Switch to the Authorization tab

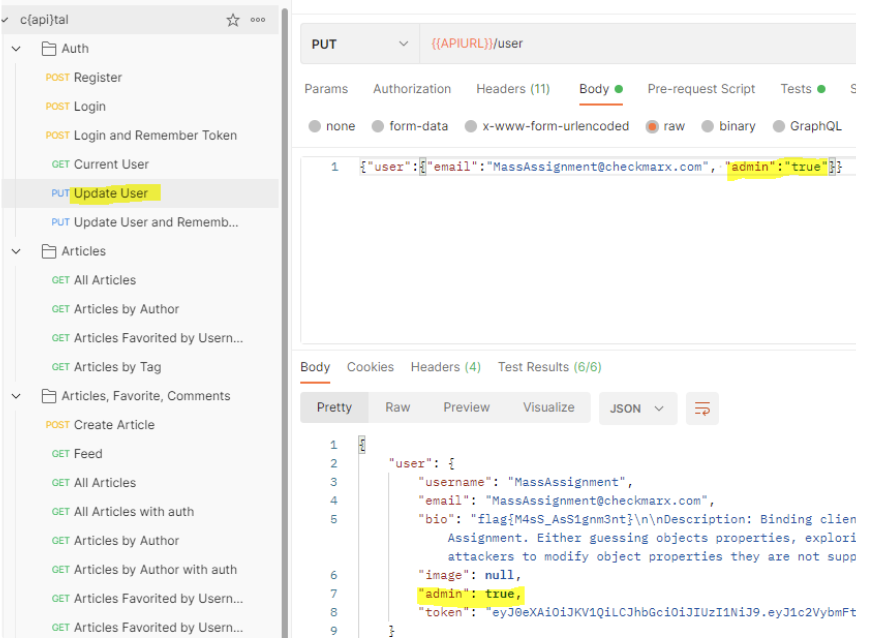pos(412,89)
